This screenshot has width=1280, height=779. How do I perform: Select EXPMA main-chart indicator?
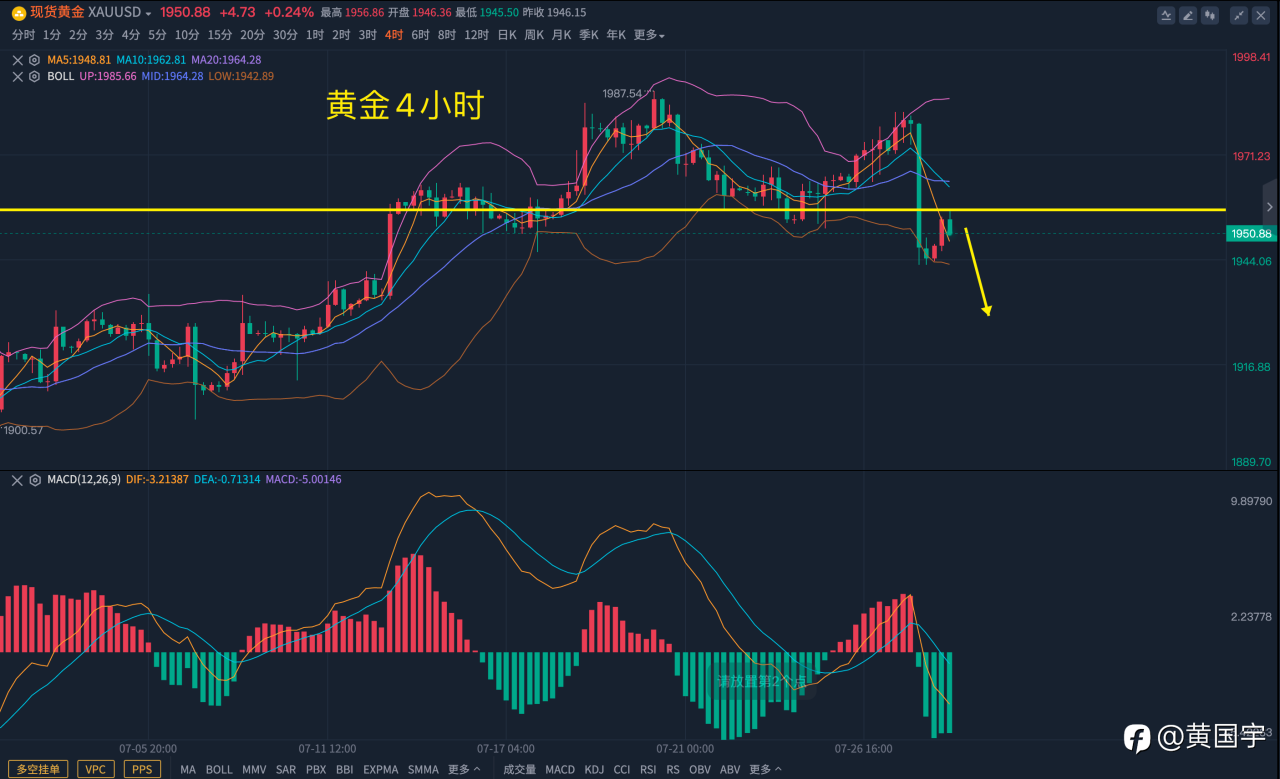point(380,769)
